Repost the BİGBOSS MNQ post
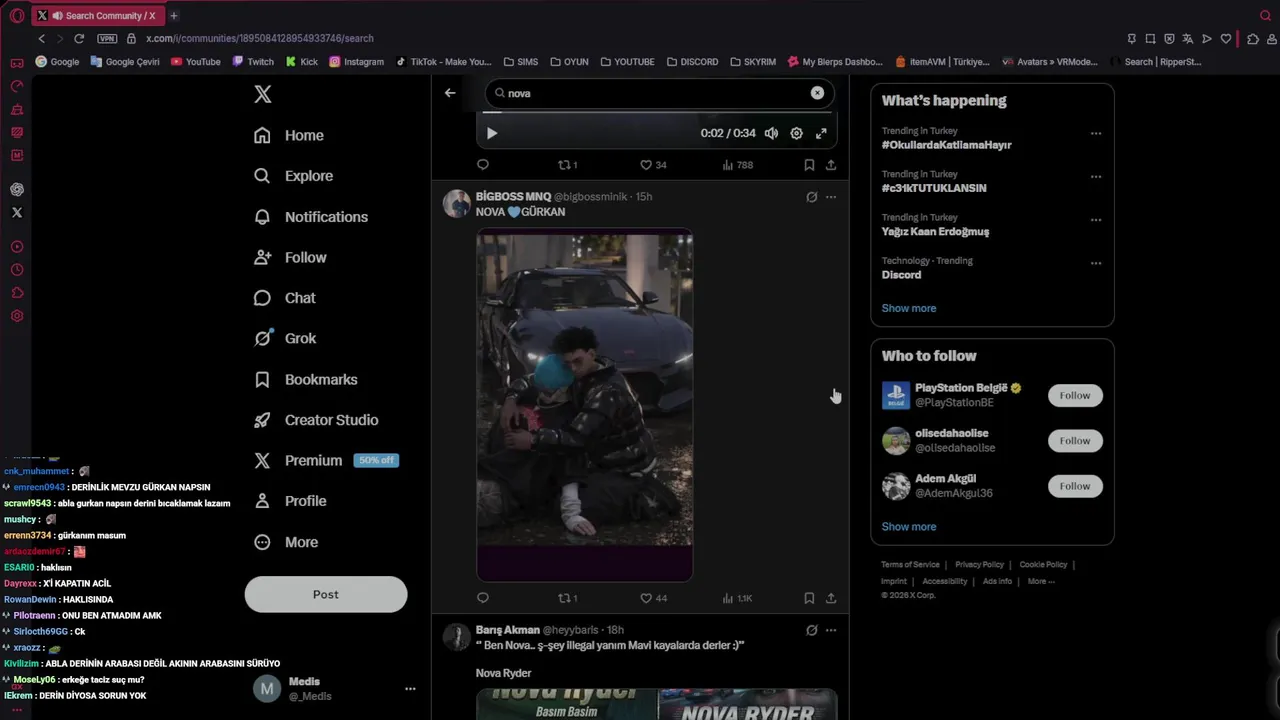 567,598
